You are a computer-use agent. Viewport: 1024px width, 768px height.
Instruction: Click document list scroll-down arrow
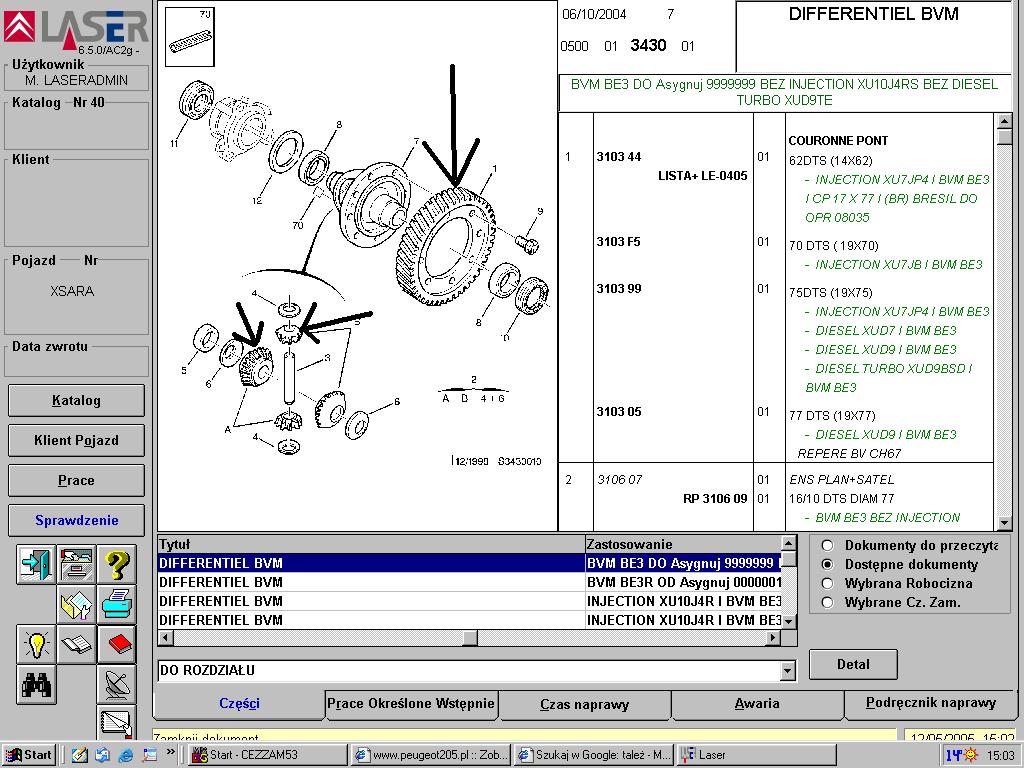tap(788, 621)
